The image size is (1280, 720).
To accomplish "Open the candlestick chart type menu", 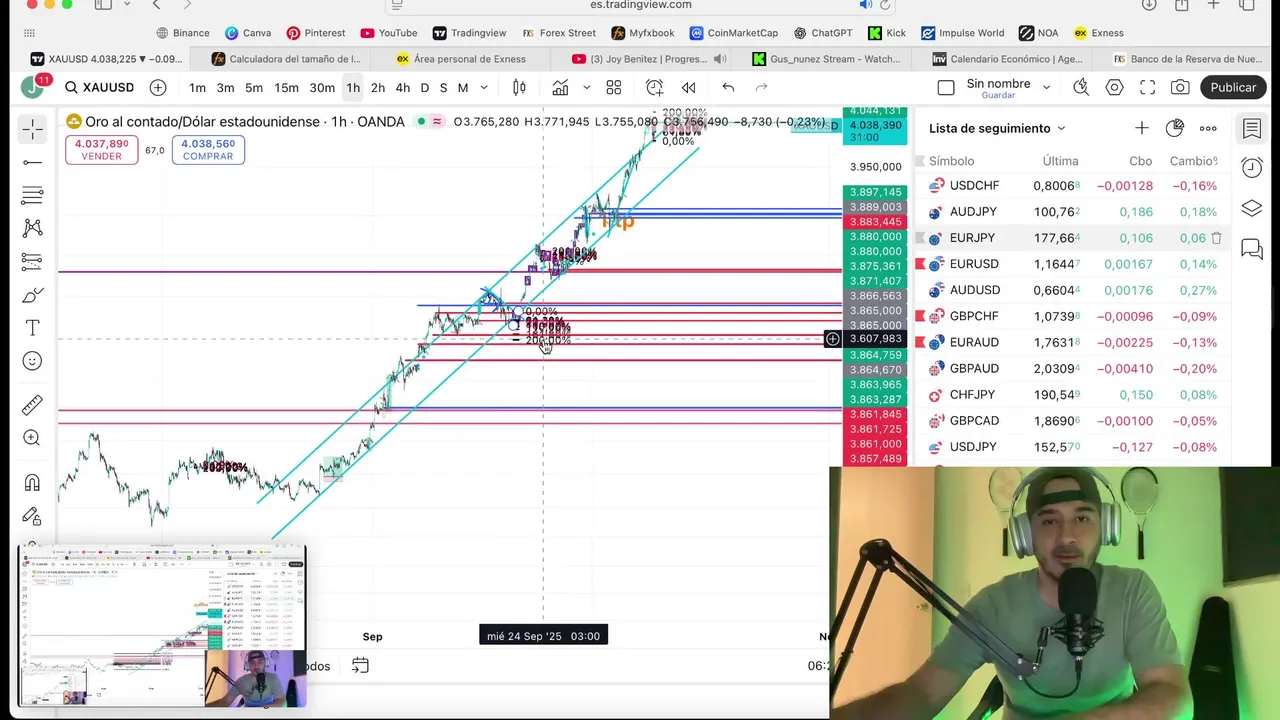I will point(519,88).
